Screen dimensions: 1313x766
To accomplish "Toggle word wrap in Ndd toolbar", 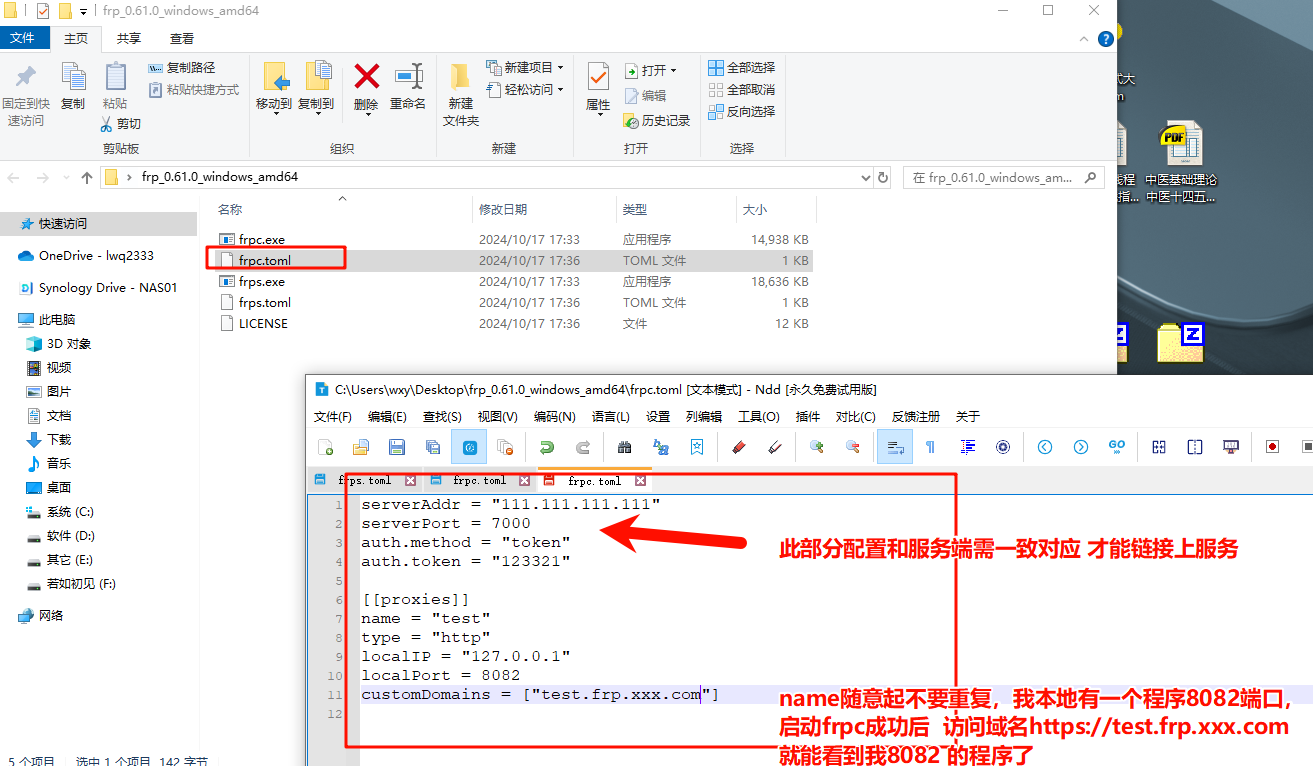I will 894,447.
